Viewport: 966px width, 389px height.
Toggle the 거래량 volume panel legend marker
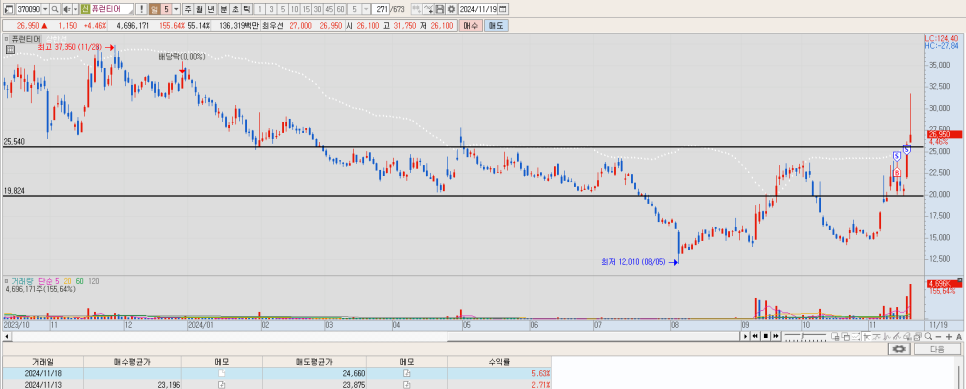[x=7, y=281]
